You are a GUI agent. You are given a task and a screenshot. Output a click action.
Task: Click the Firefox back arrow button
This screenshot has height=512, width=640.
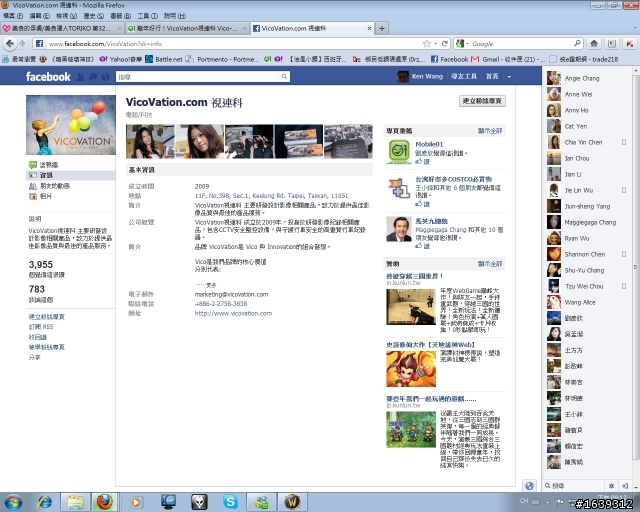point(10,43)
